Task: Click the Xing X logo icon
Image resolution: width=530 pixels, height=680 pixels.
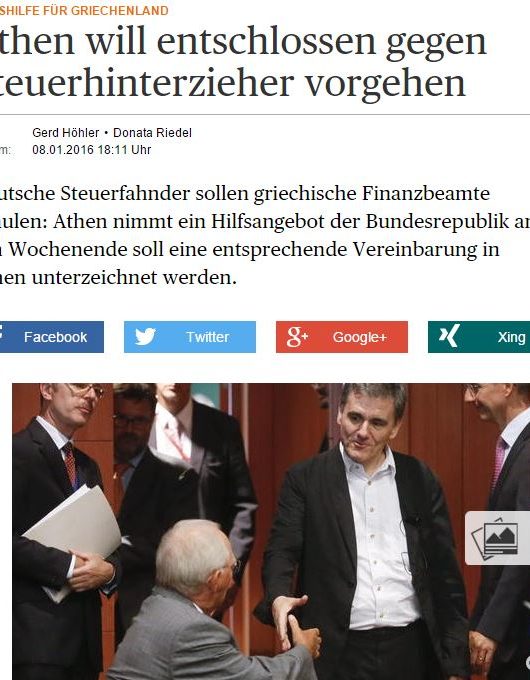Action: pos(449,337)
